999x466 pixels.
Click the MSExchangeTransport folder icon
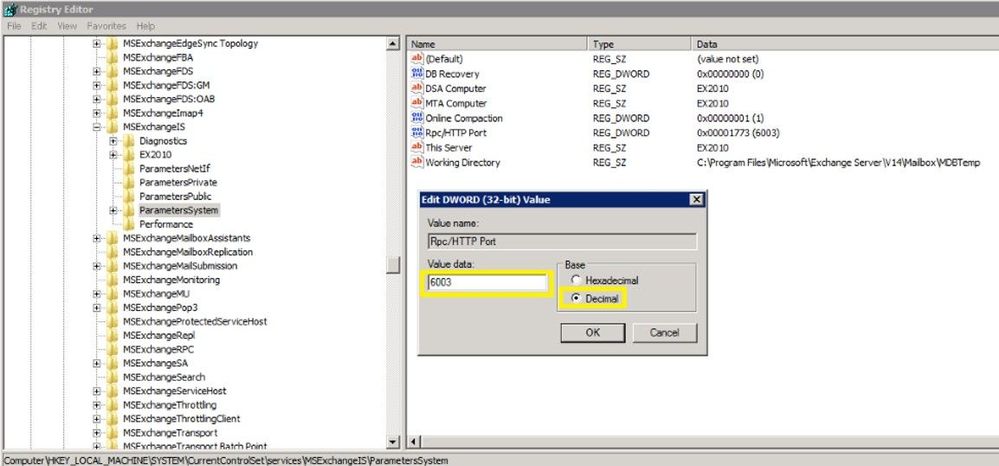(112, 433)
